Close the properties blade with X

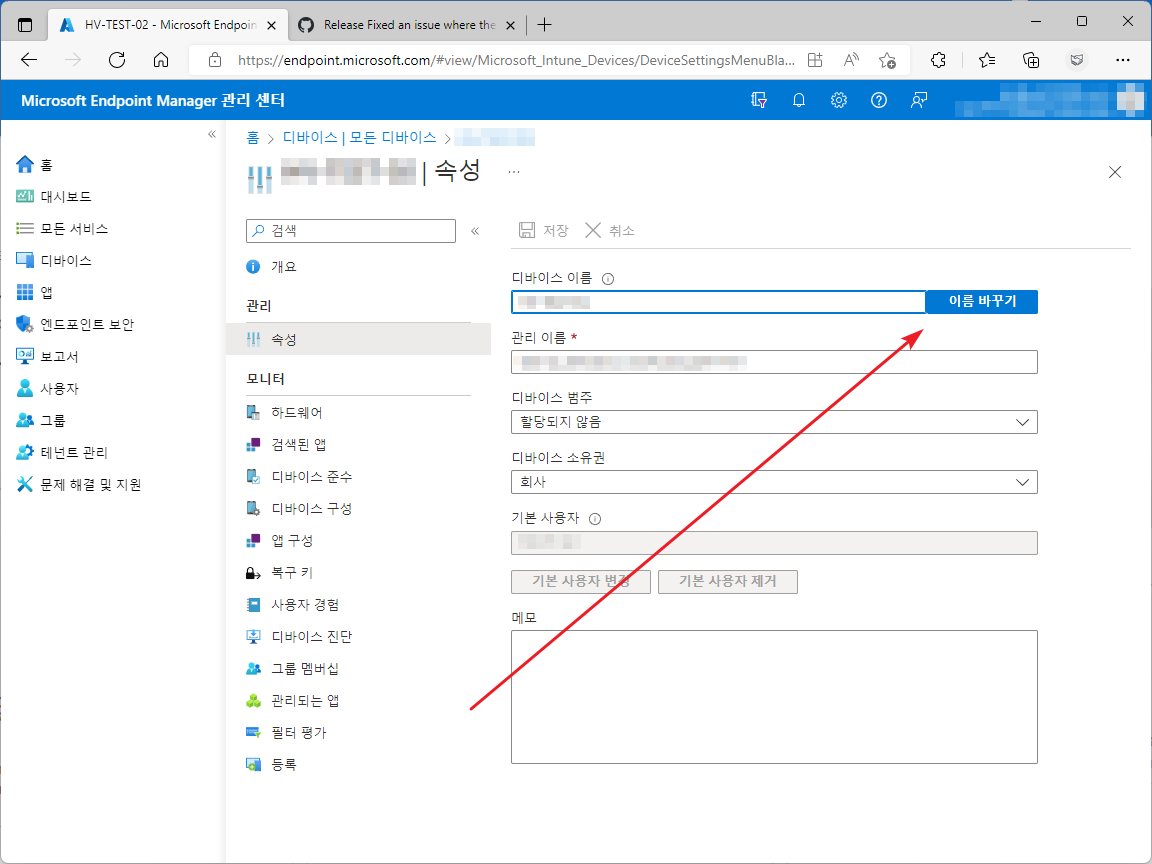(x=1115, y=172)
